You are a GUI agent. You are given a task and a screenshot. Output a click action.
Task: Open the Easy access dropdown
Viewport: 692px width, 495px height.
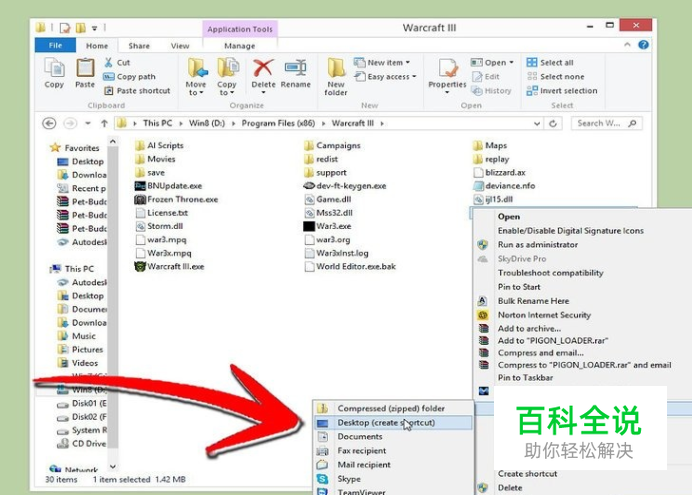[x=385, y=77]
